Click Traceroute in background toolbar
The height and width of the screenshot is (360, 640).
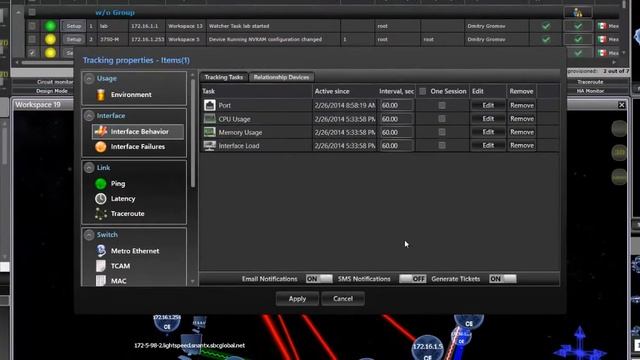(591, 82)
